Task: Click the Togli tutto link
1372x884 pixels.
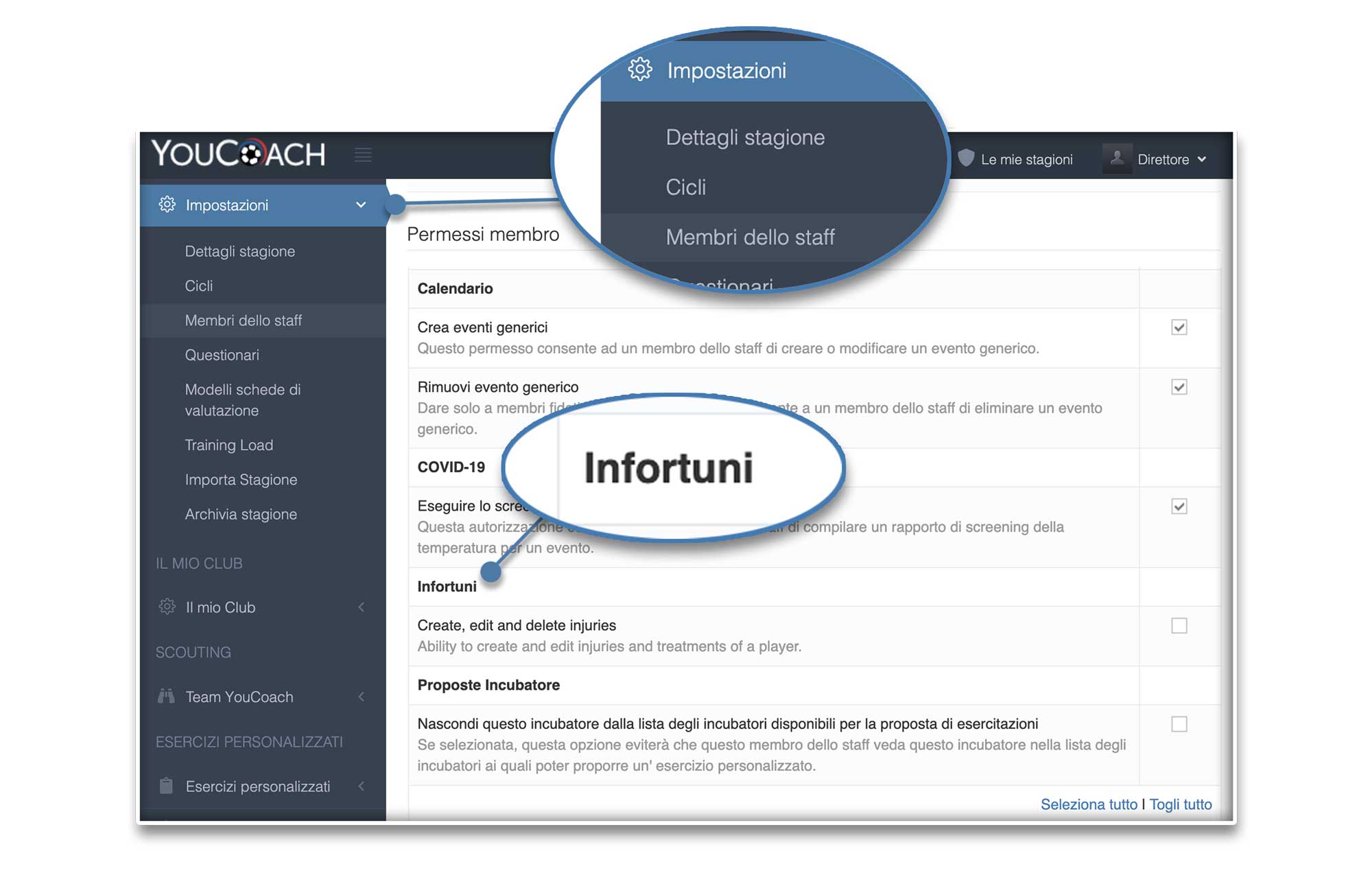Action: point(1181,800)
